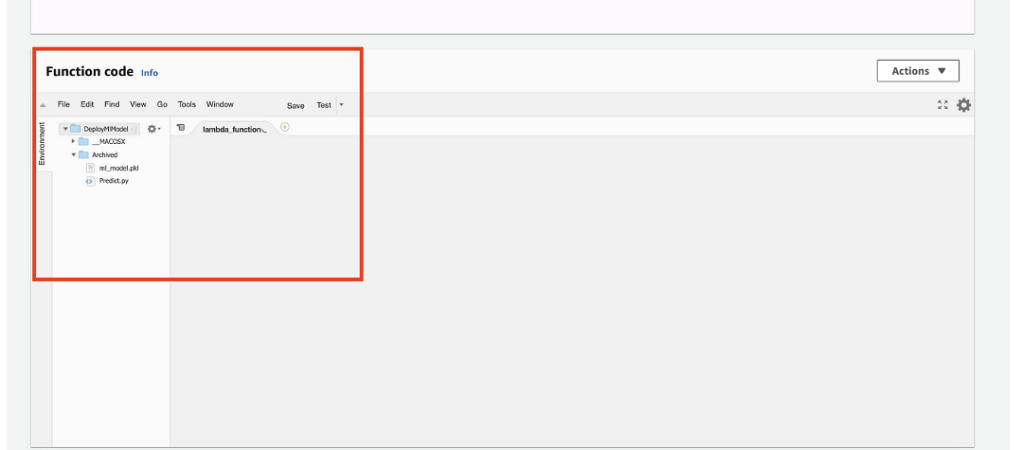Open the dropdown arrow next to Test
Image resolution: width=1023 pixels, height=450 pixels.
click(341, 105)
